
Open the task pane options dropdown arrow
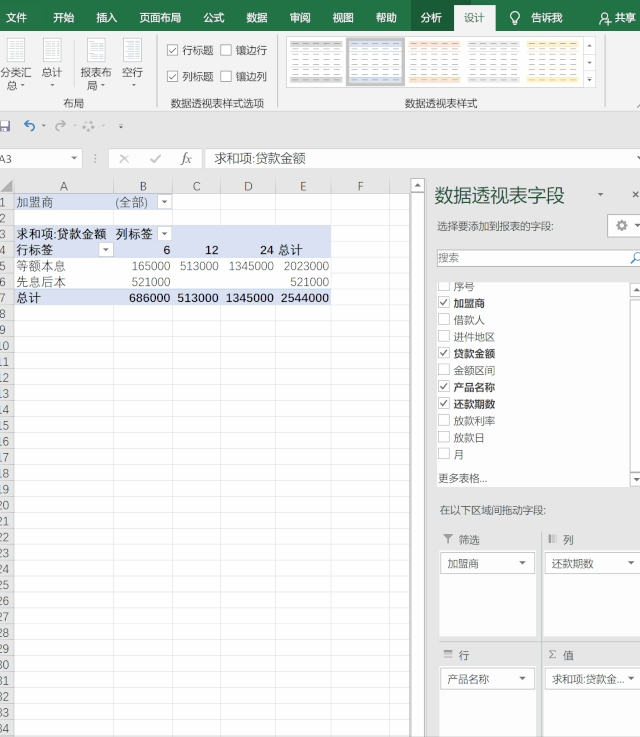[x=600, y=195]
